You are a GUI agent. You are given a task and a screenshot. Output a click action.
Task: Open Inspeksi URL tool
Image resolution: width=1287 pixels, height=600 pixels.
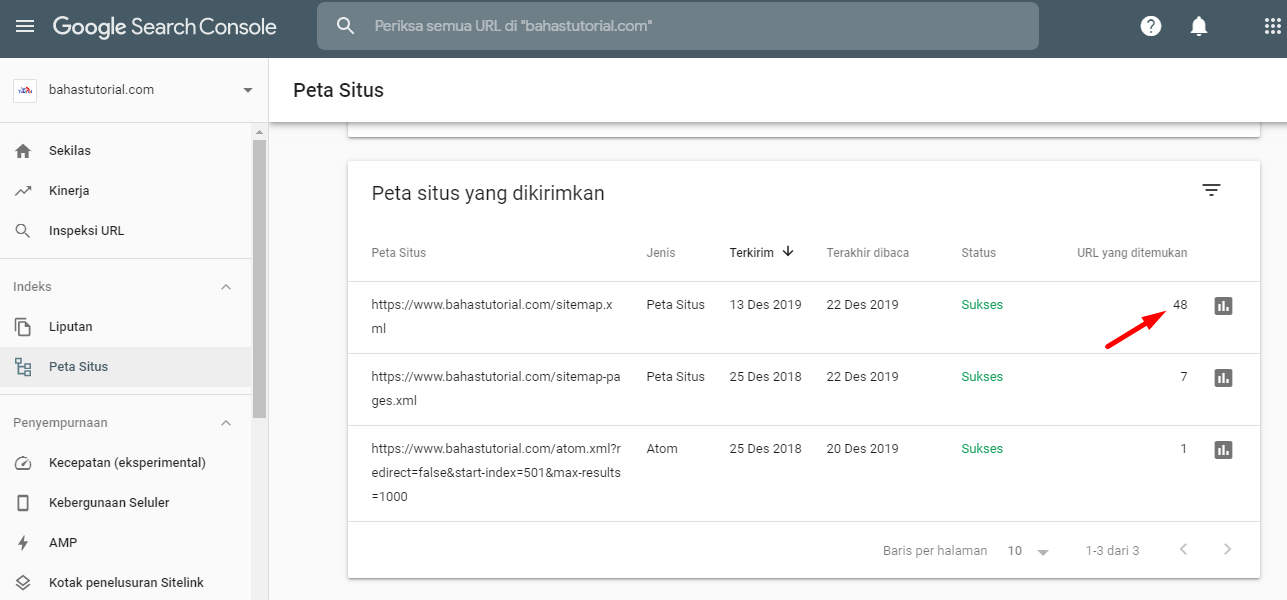coord(126,231)
